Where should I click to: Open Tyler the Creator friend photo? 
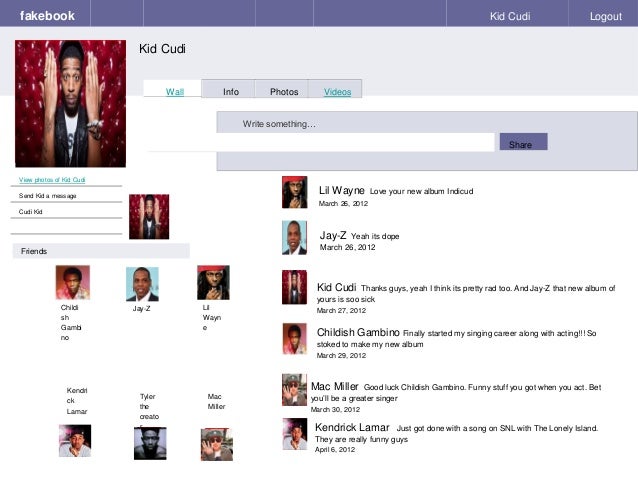pyautogui.click(x=150, y=443)
